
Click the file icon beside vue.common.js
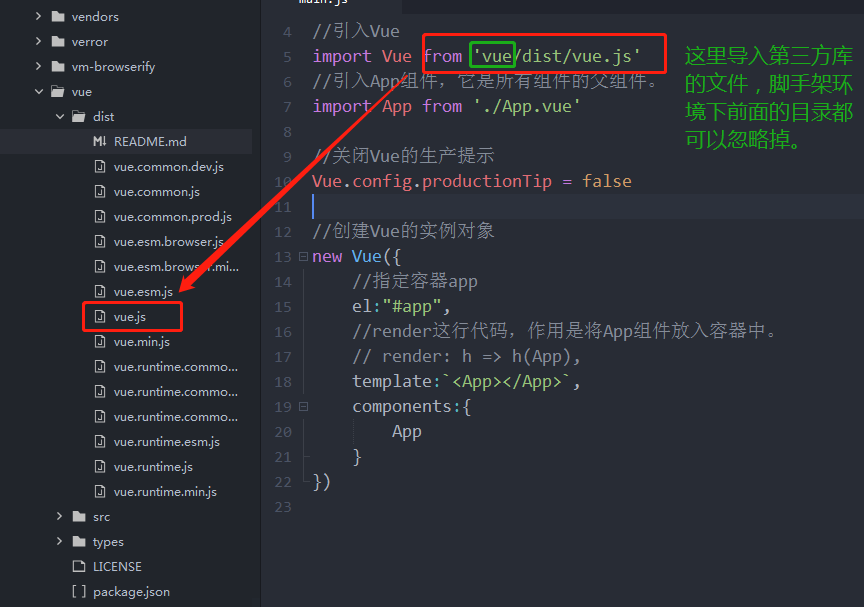[x=100, y=191]
